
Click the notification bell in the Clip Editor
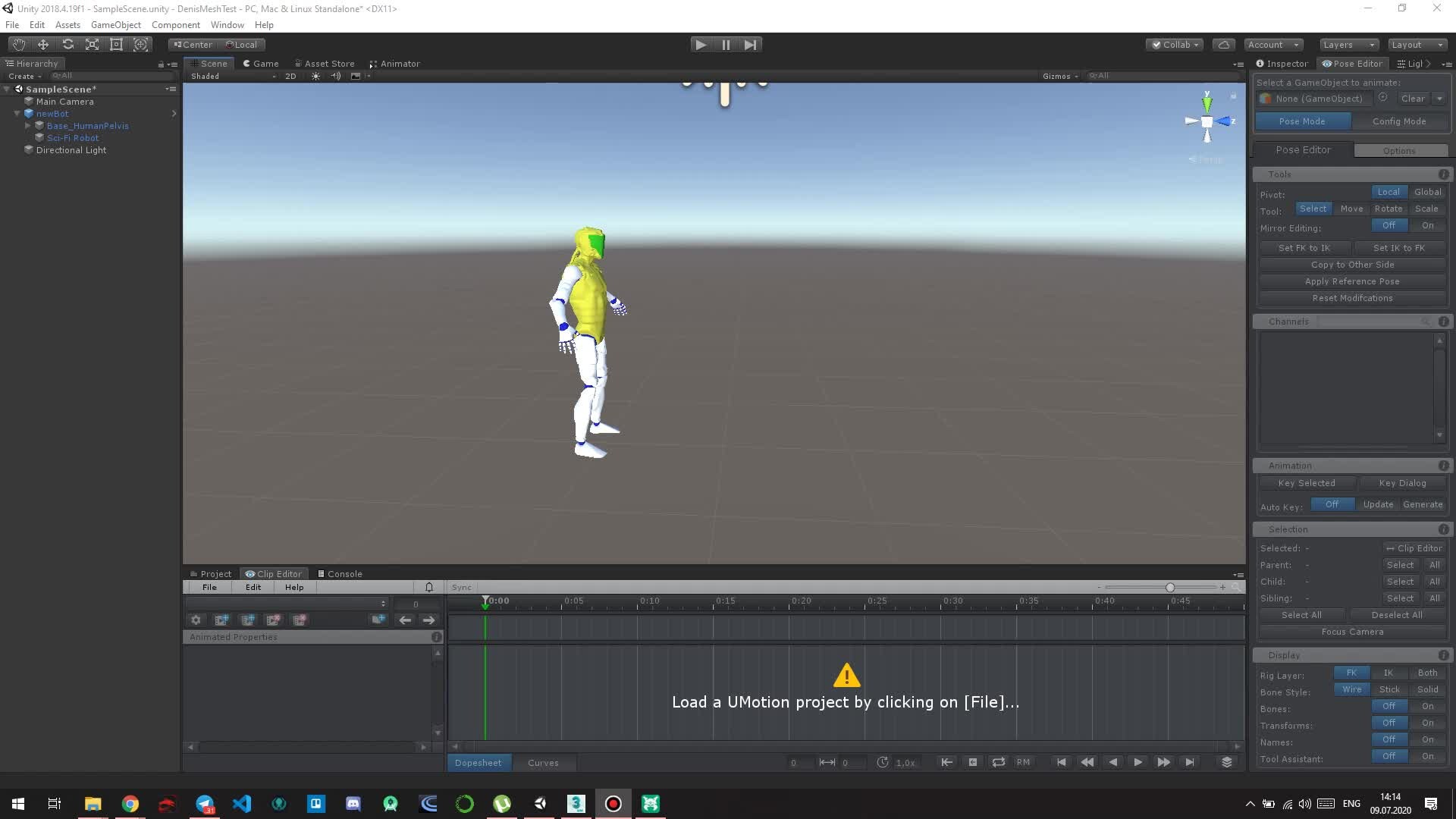(428, 586)
